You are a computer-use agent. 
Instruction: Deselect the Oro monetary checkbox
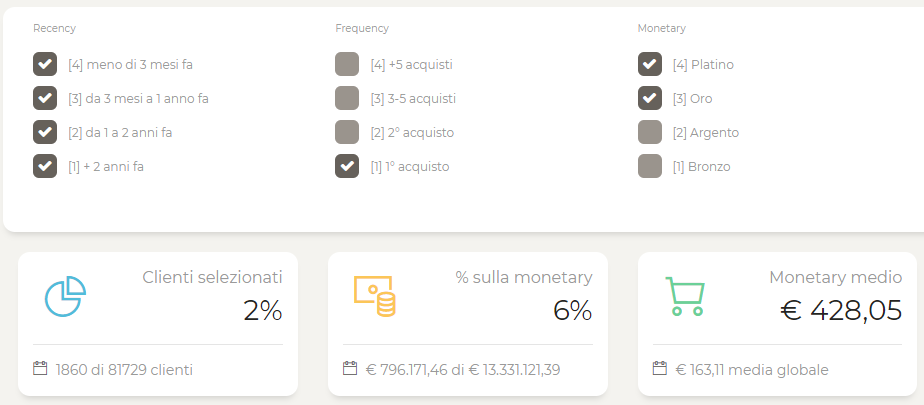(650, 98)
